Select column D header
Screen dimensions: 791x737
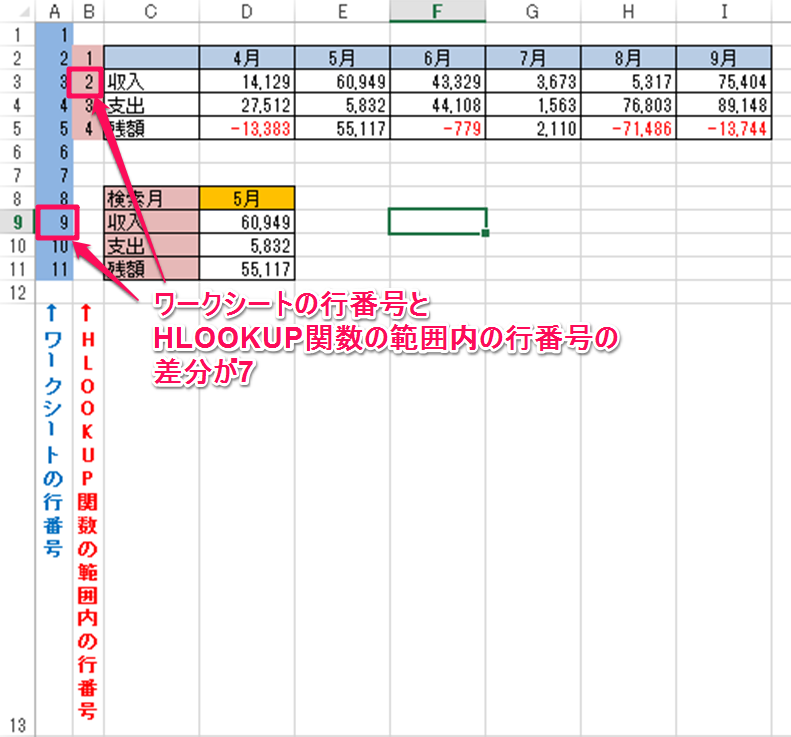pos(247,11)
